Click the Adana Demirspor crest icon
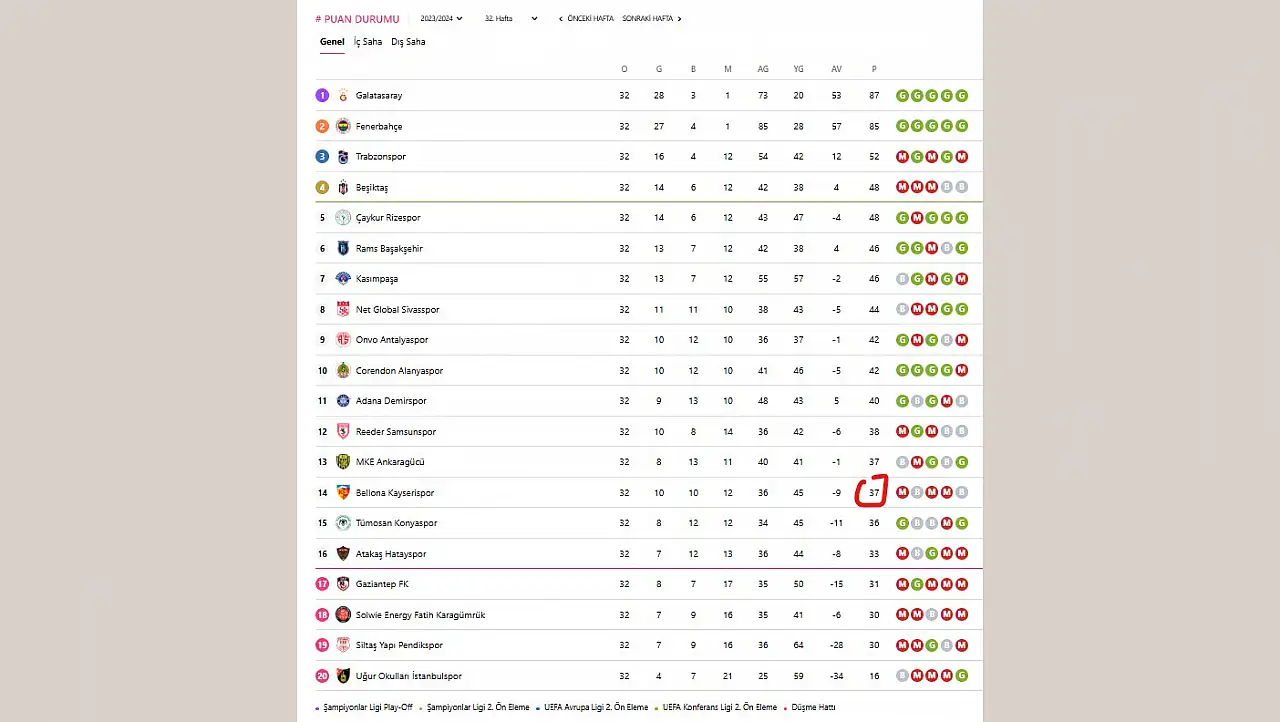1280x722 pixels. [343, 401]
